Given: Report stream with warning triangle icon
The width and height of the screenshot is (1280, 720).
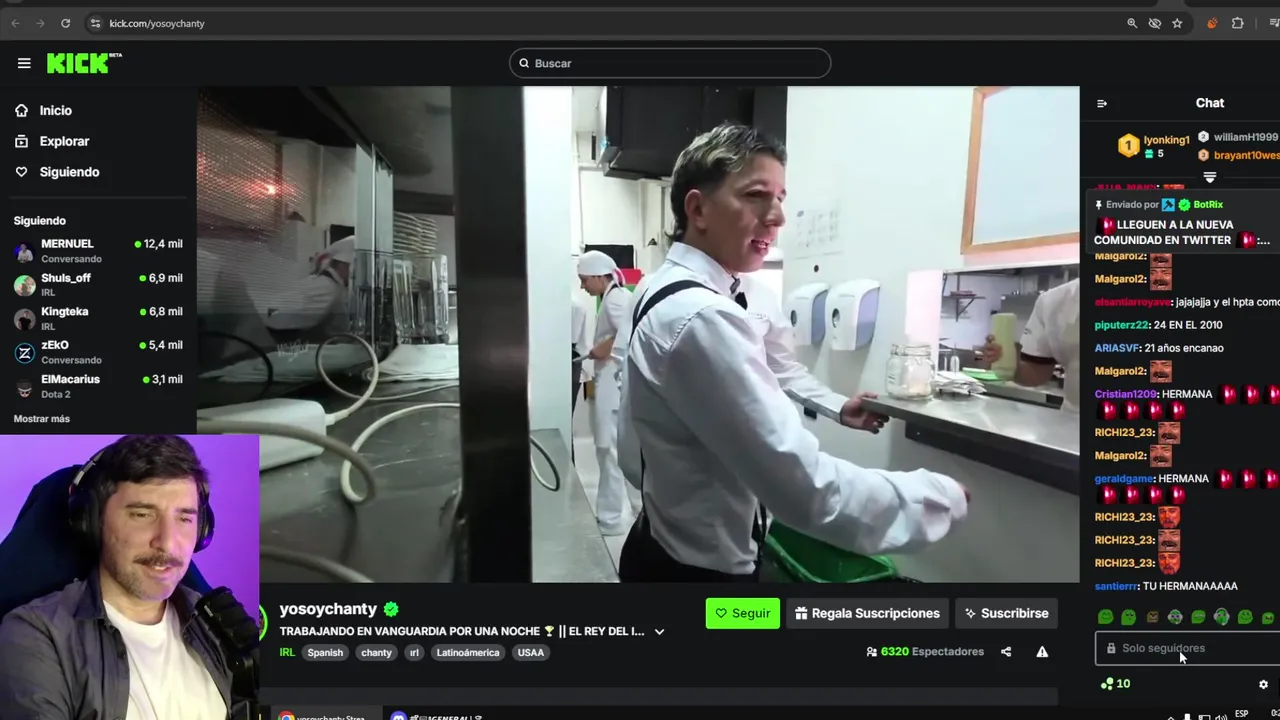Looking at the screenshot, I should tap(1042, 652).
